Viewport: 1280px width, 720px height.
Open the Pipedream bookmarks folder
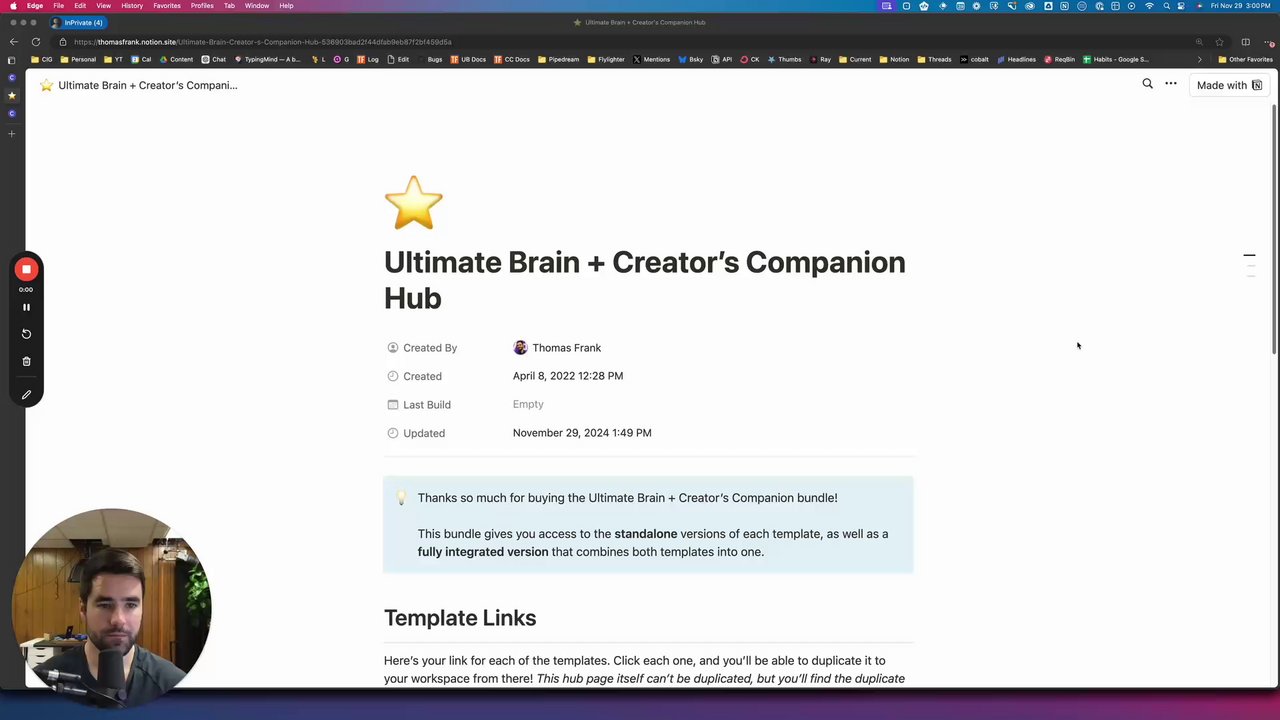point(558,59)
